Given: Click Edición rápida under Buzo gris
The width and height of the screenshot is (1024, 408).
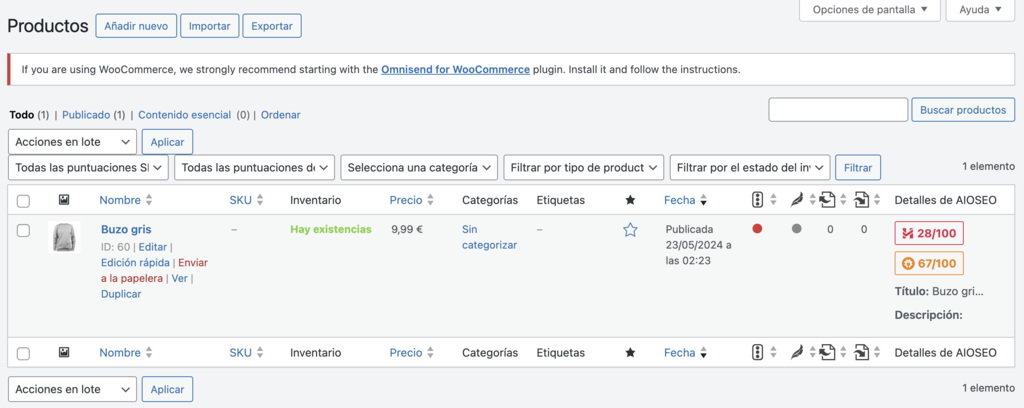Looking at the screenshot, I should pyautogui.click(x=135, y=262).
